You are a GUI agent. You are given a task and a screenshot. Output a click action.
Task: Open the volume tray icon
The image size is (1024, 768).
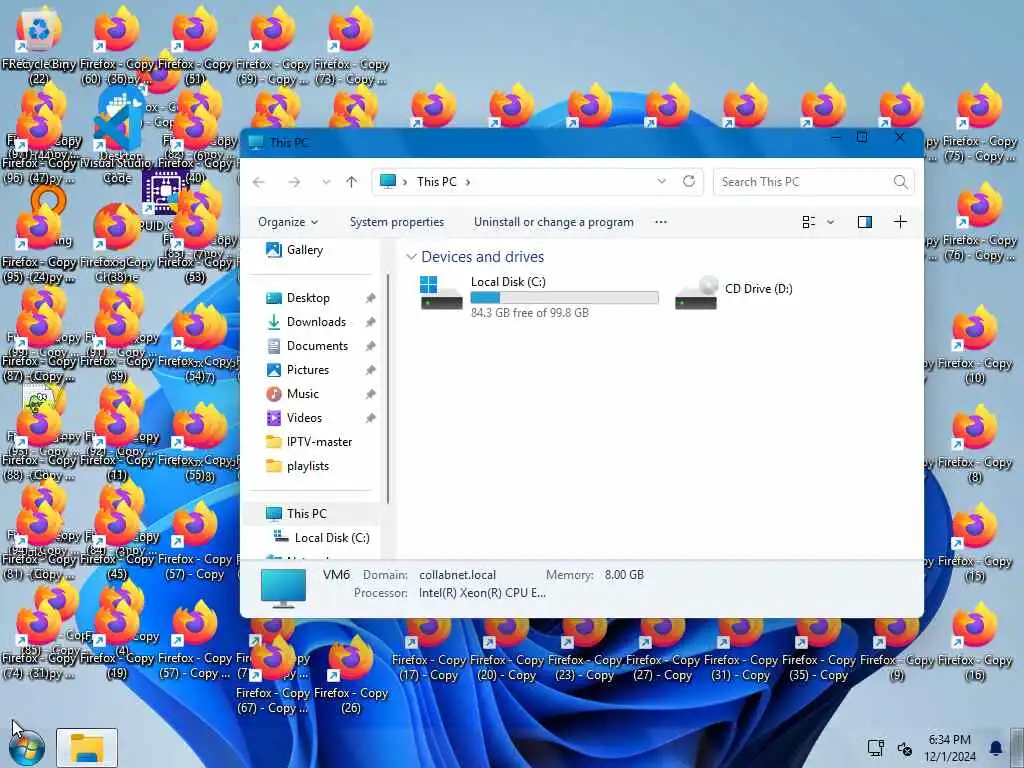[904, 748]
